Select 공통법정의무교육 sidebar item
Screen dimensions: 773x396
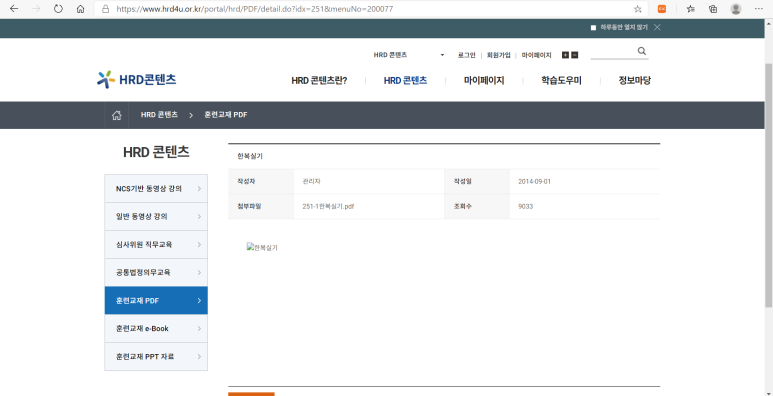[x=156, y=272]
